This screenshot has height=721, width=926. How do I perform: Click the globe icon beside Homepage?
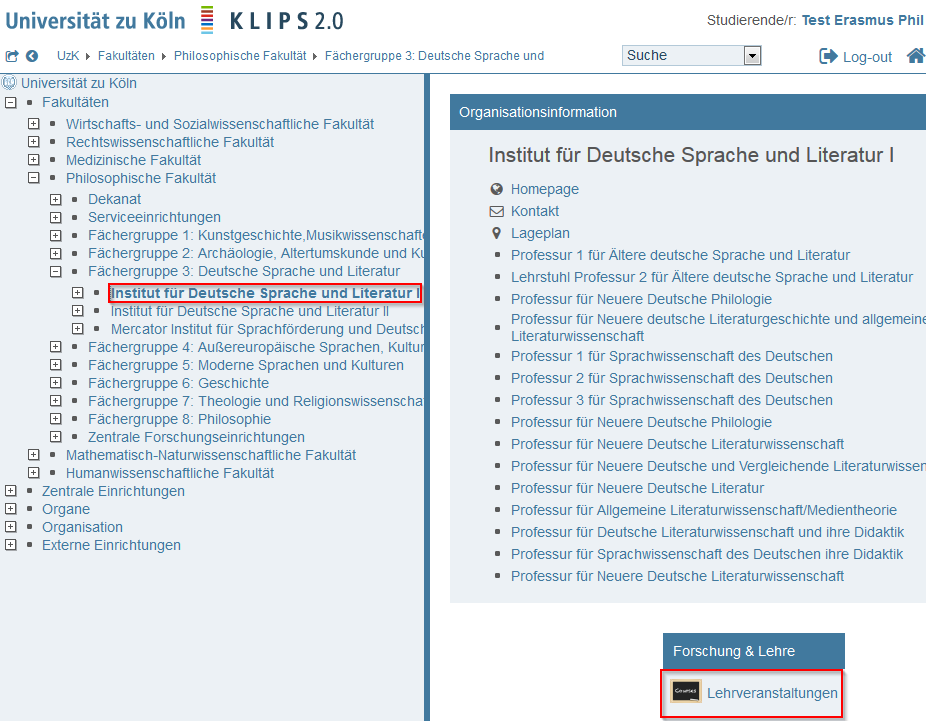(497, 189)
